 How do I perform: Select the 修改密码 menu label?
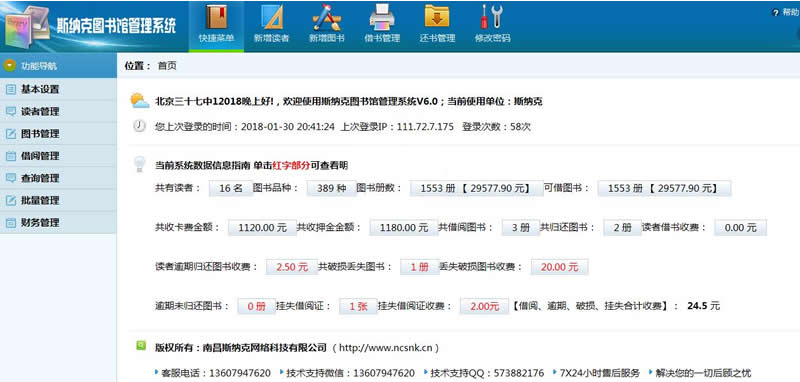(492, 38)
